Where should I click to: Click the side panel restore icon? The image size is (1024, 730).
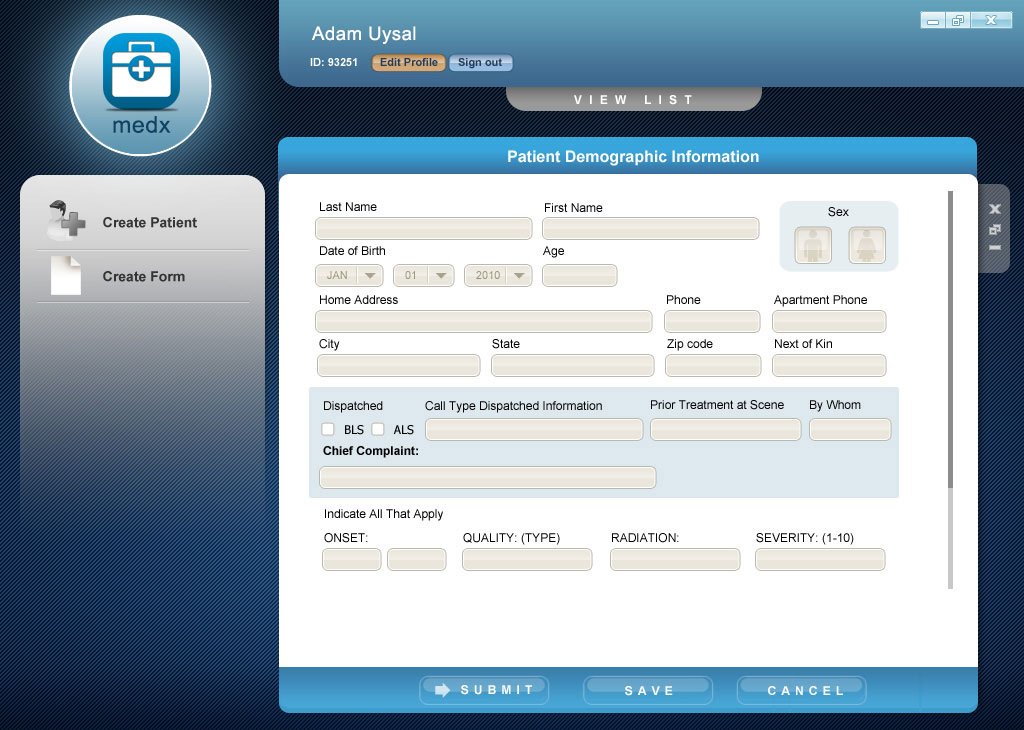(995, 229)
